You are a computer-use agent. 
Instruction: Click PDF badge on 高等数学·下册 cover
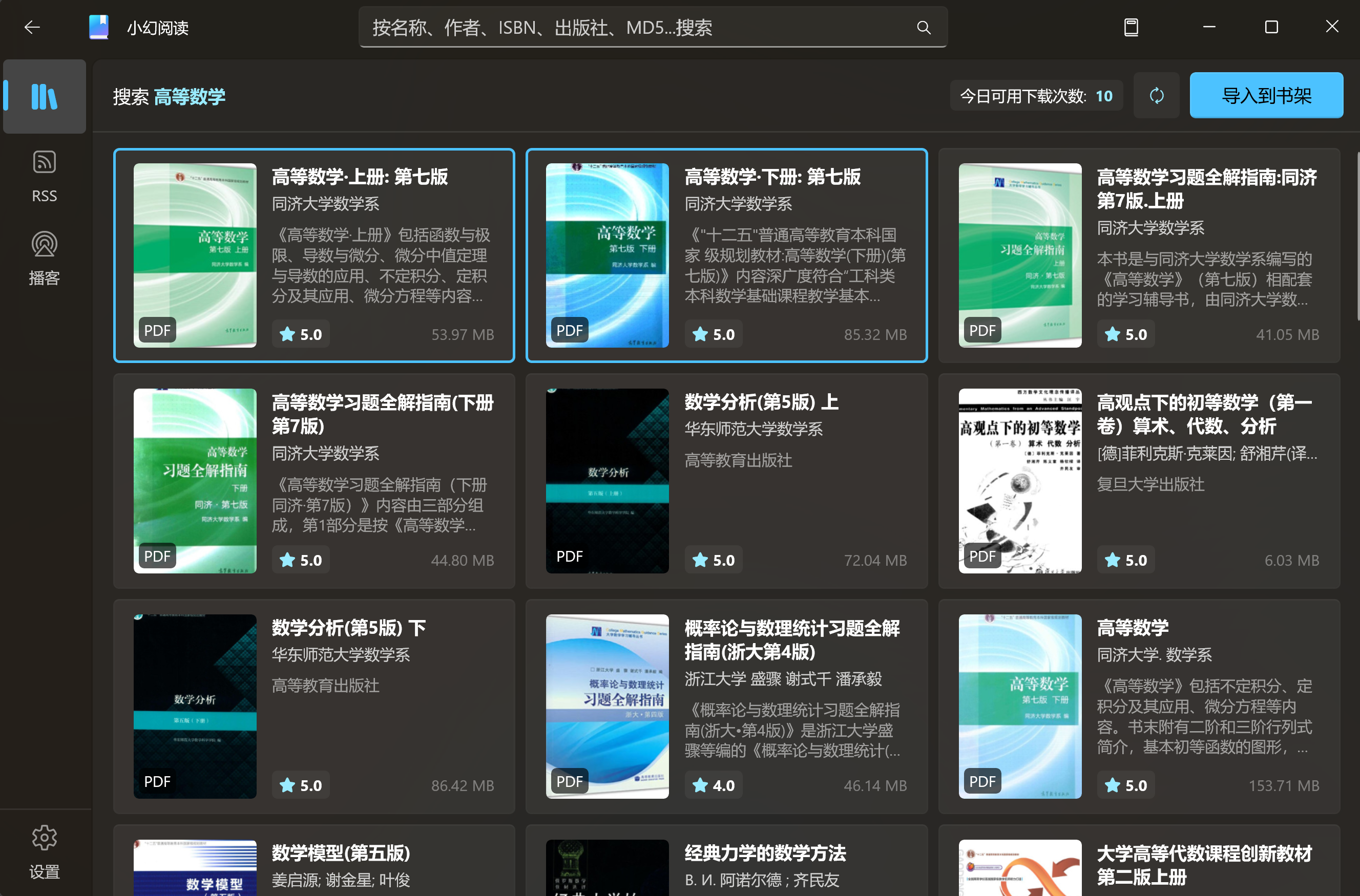click(570, 330)
